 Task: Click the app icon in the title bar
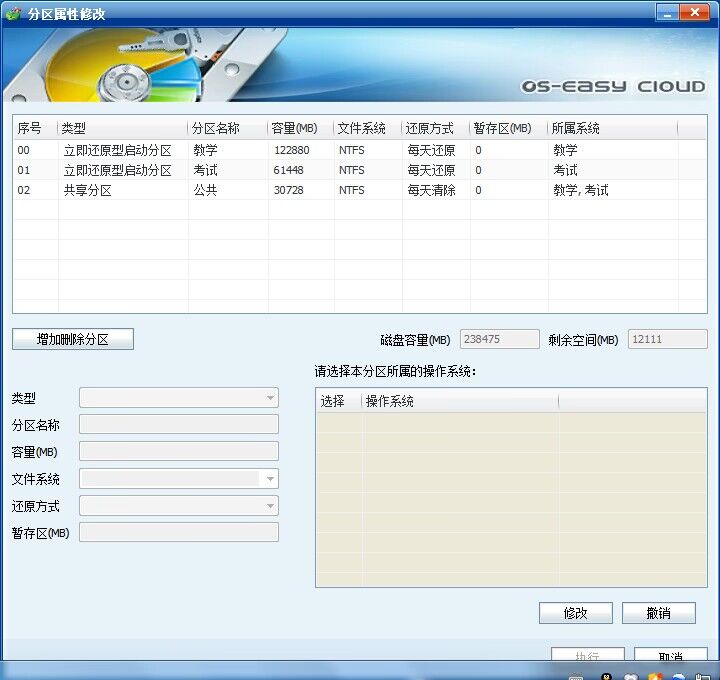(13, 13)
